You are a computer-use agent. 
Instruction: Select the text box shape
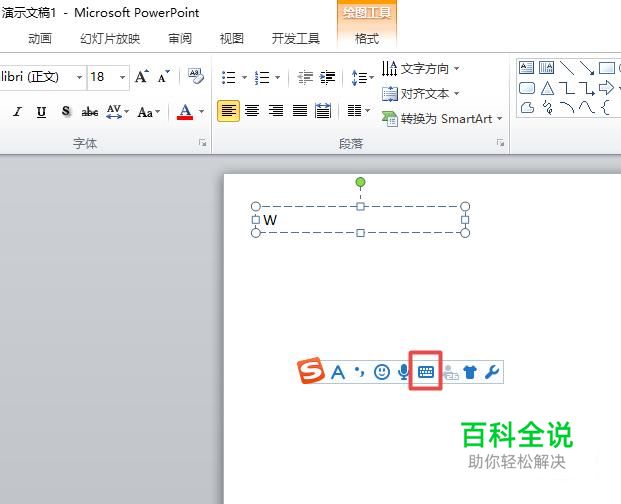(526, 68)
